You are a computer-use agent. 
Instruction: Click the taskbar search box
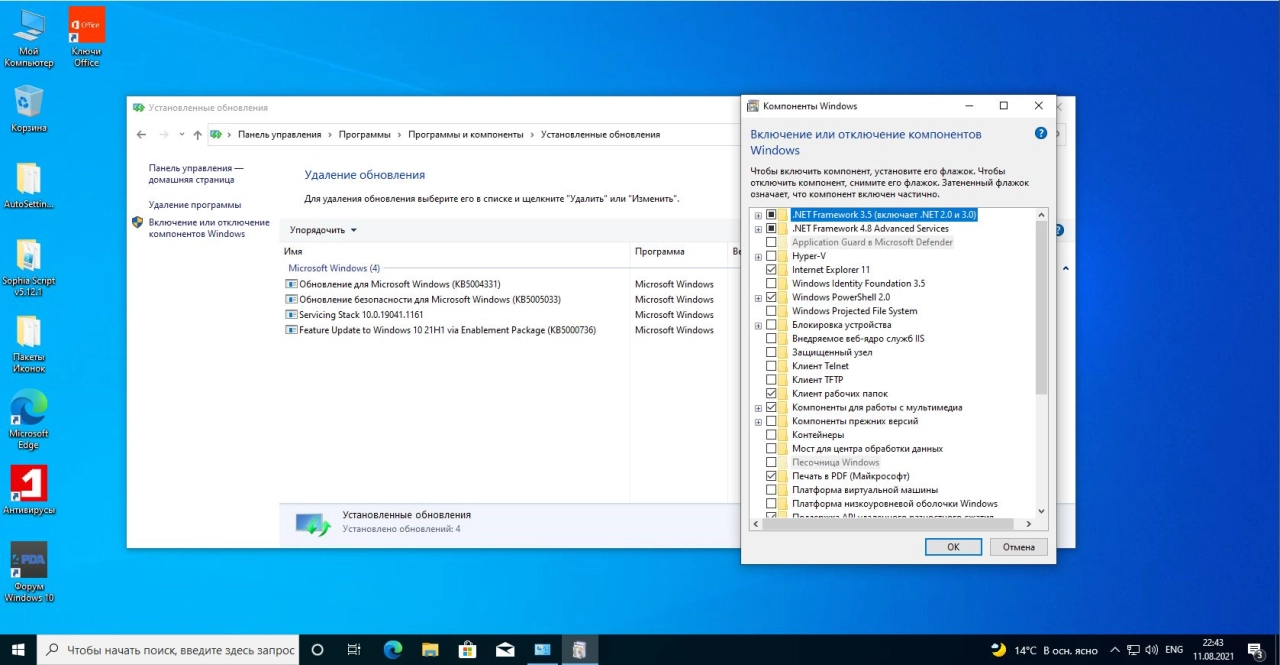[168, 650]
